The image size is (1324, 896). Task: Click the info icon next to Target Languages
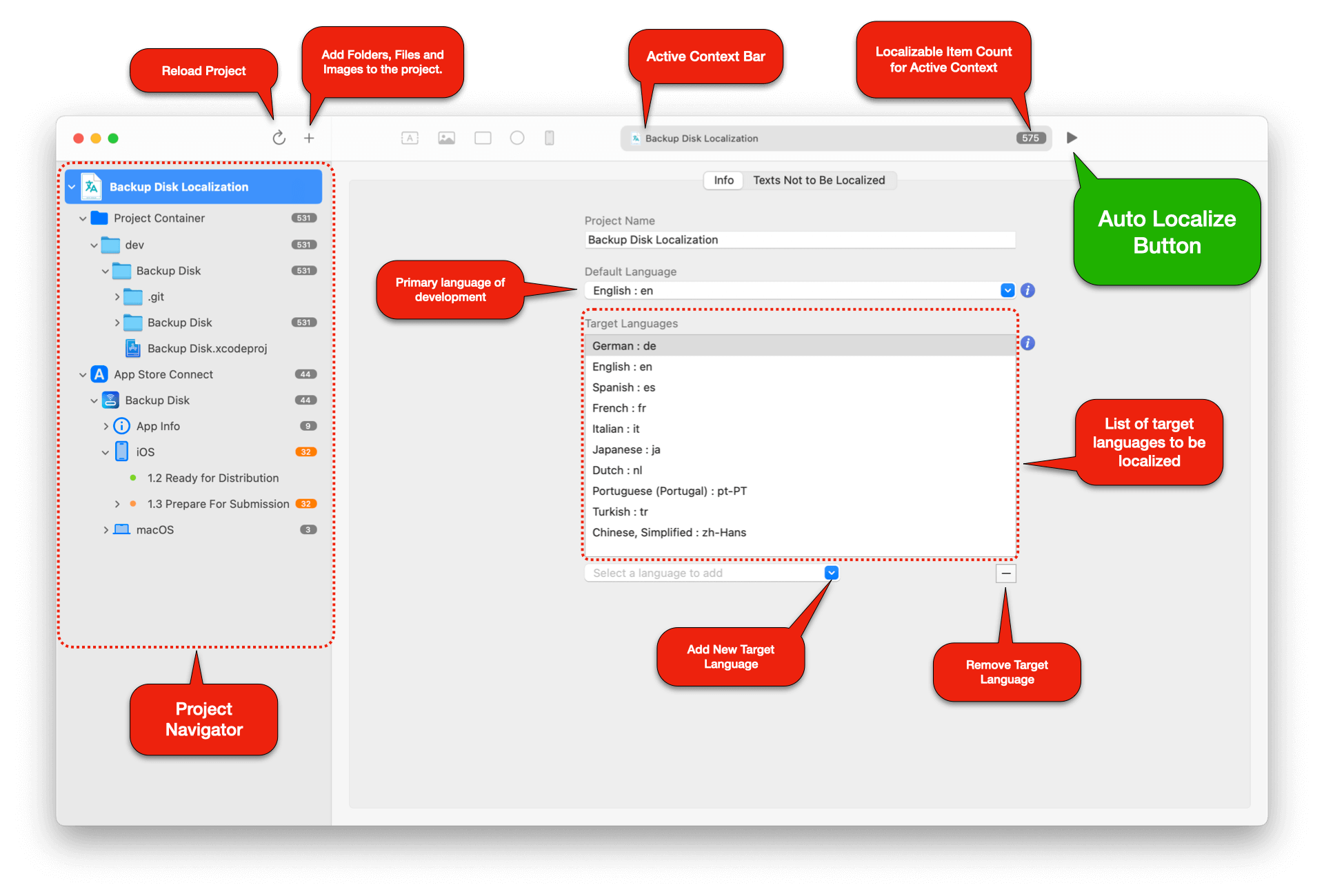point(1027,343)
